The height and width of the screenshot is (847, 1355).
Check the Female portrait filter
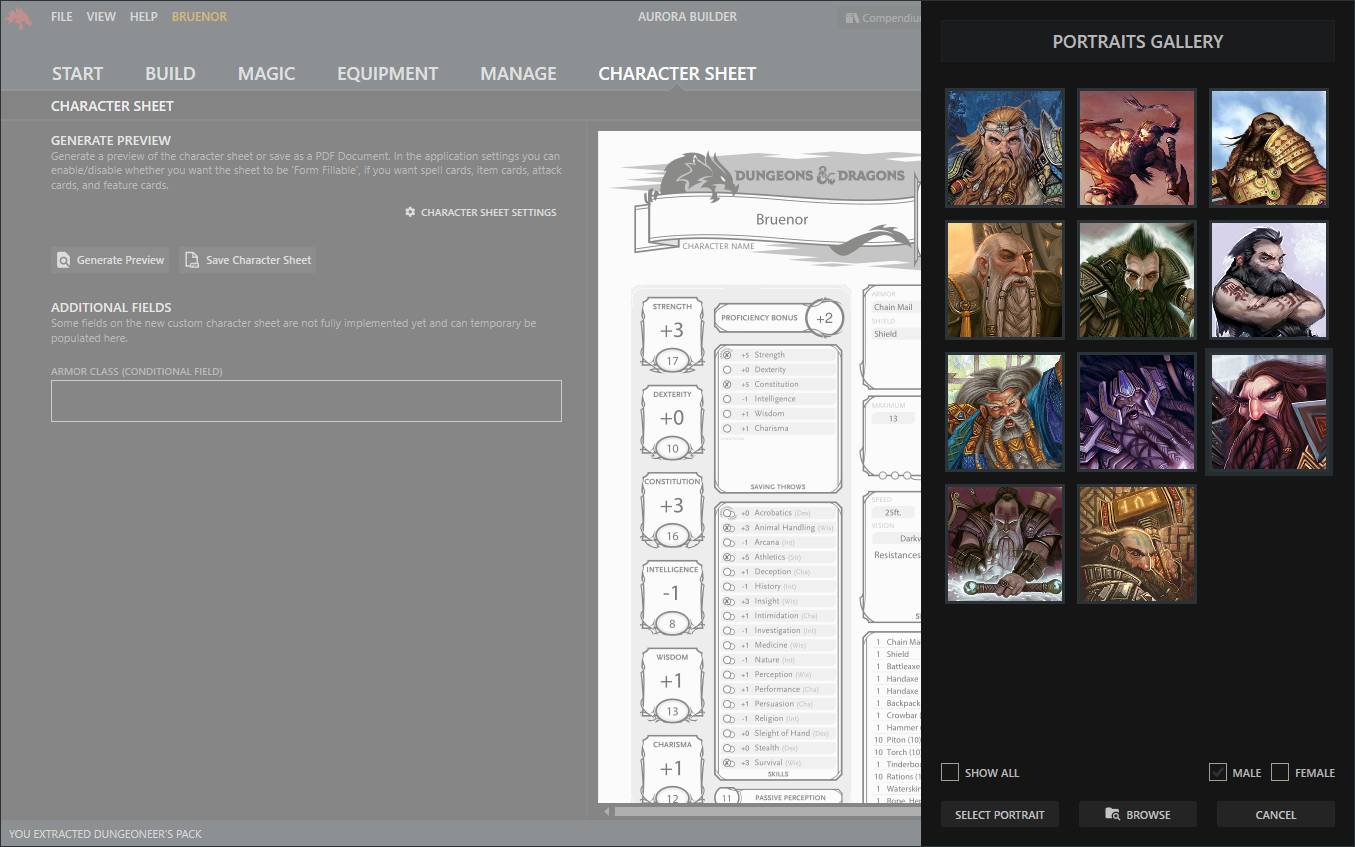point(1280,772)
